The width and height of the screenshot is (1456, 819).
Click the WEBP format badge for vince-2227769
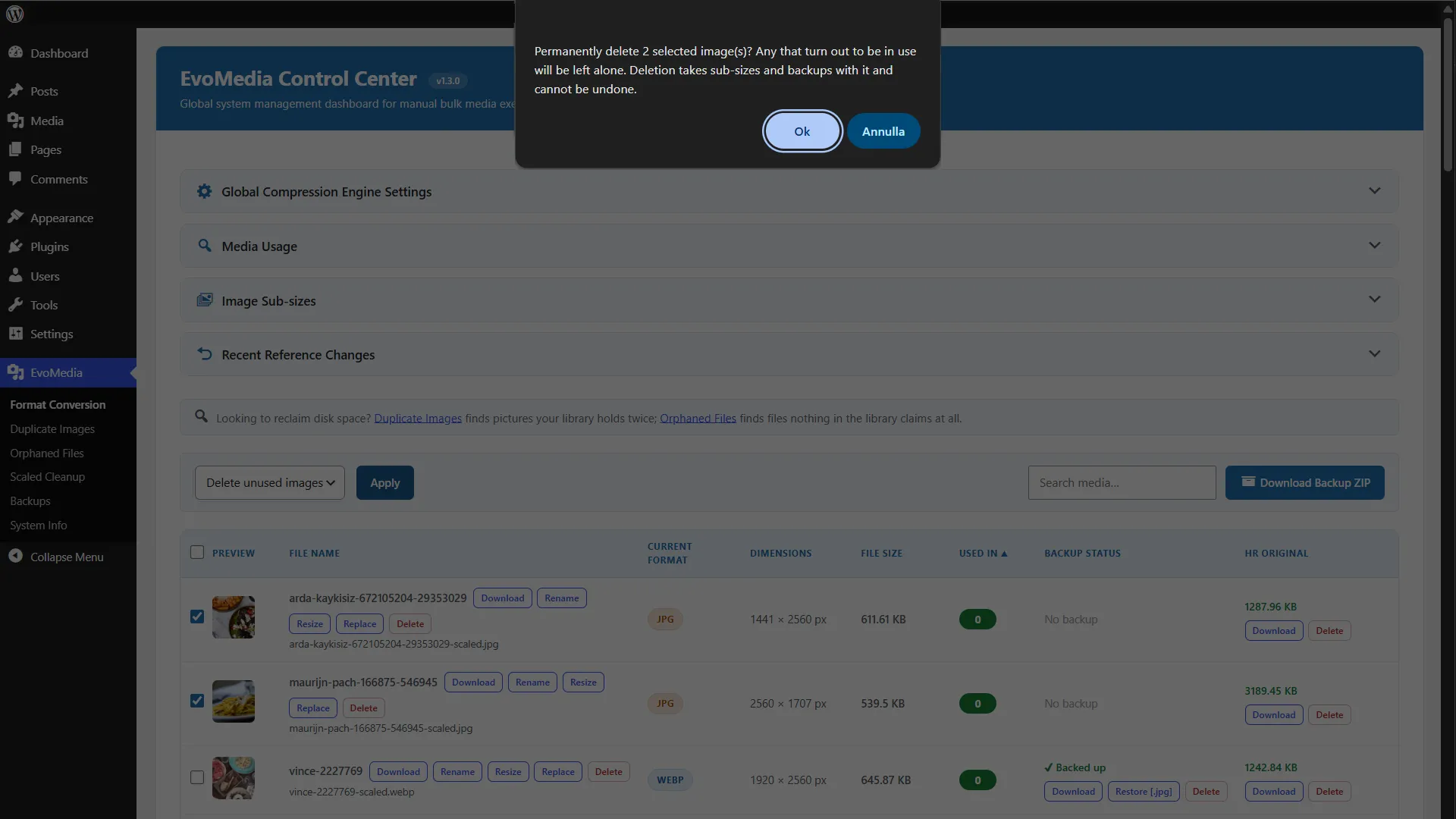670,780
